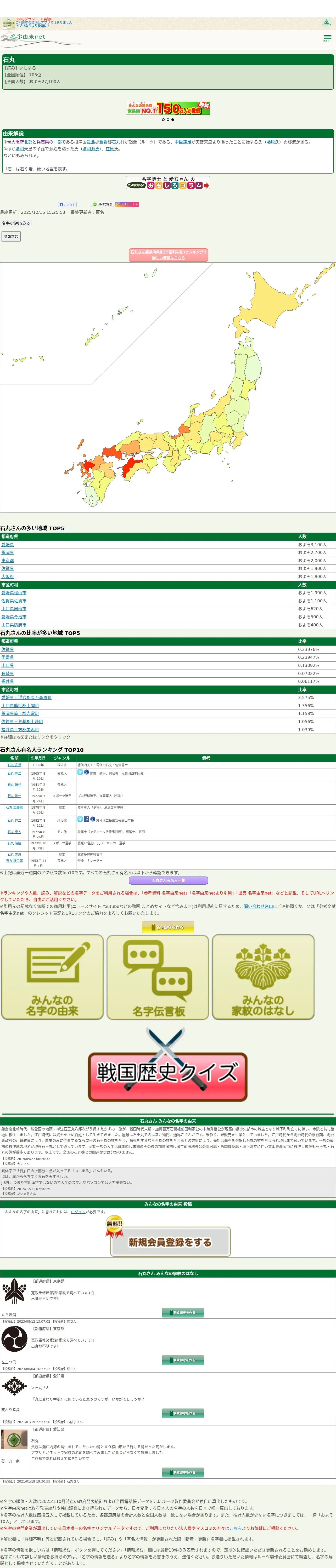Click the Facebook like button
336x1568 pixels.
(67, 205)
